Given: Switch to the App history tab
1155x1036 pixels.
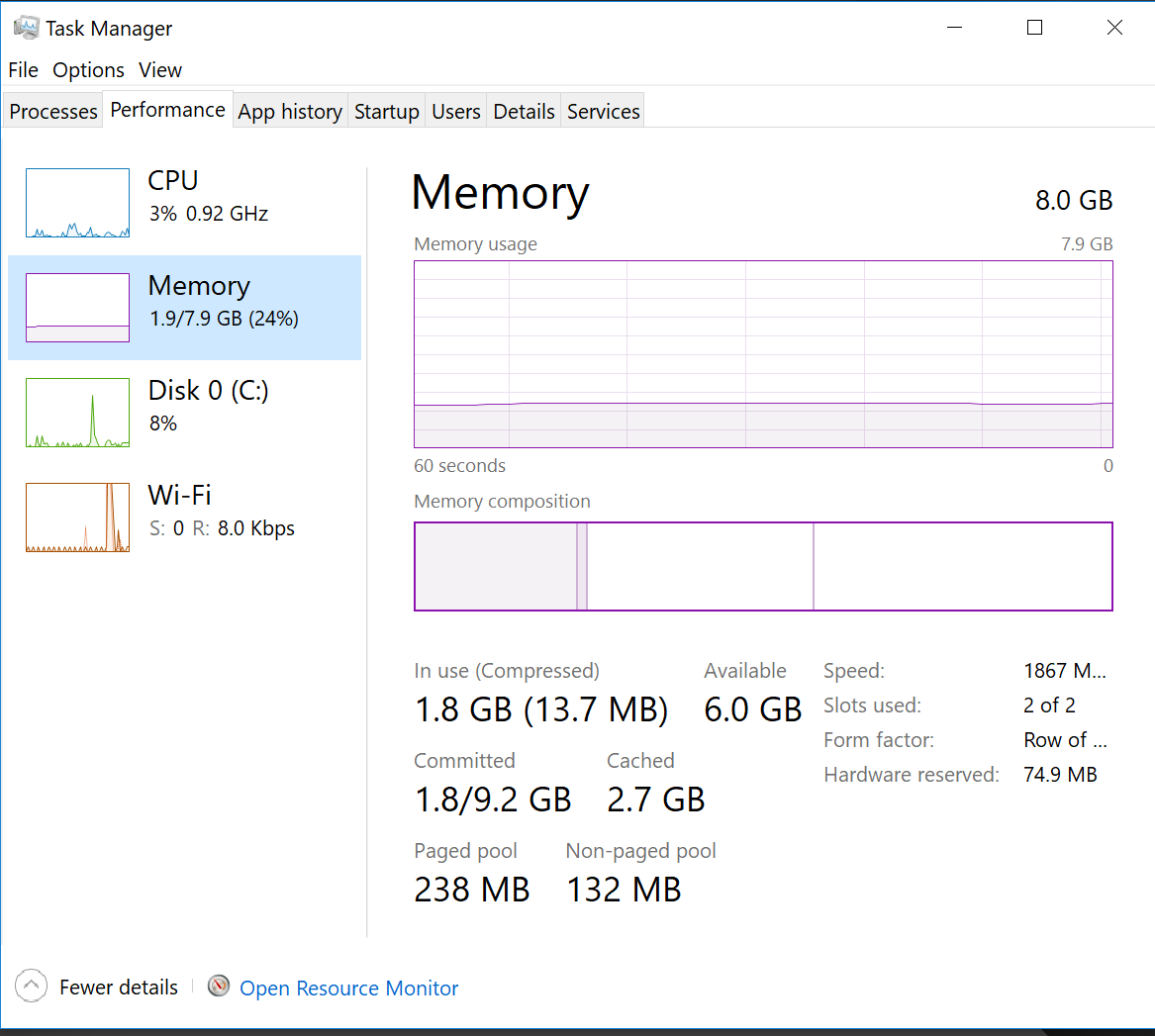Looking at the screenshot, I should (290, 112).
